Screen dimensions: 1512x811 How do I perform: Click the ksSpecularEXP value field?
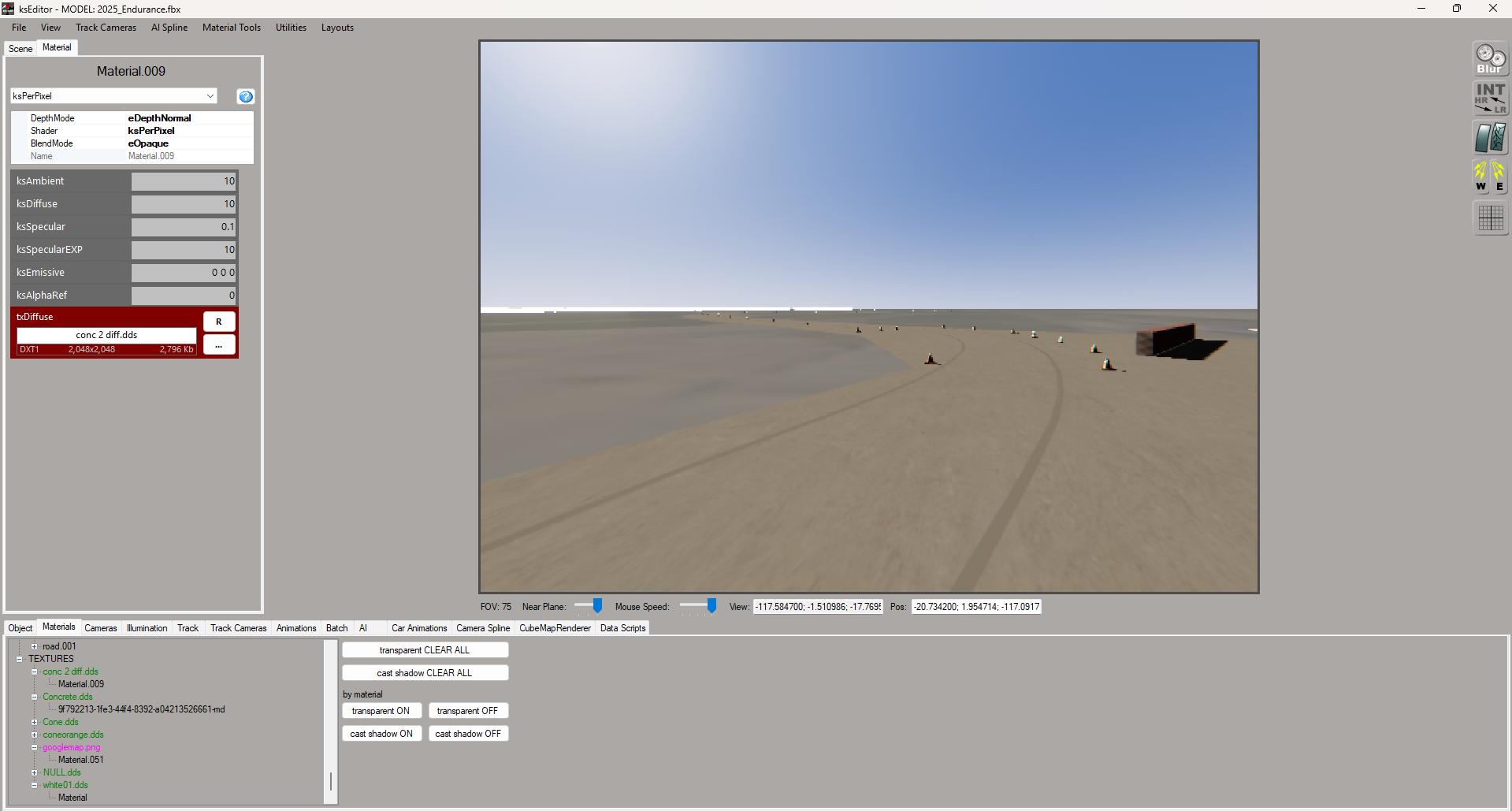[184, 250]
